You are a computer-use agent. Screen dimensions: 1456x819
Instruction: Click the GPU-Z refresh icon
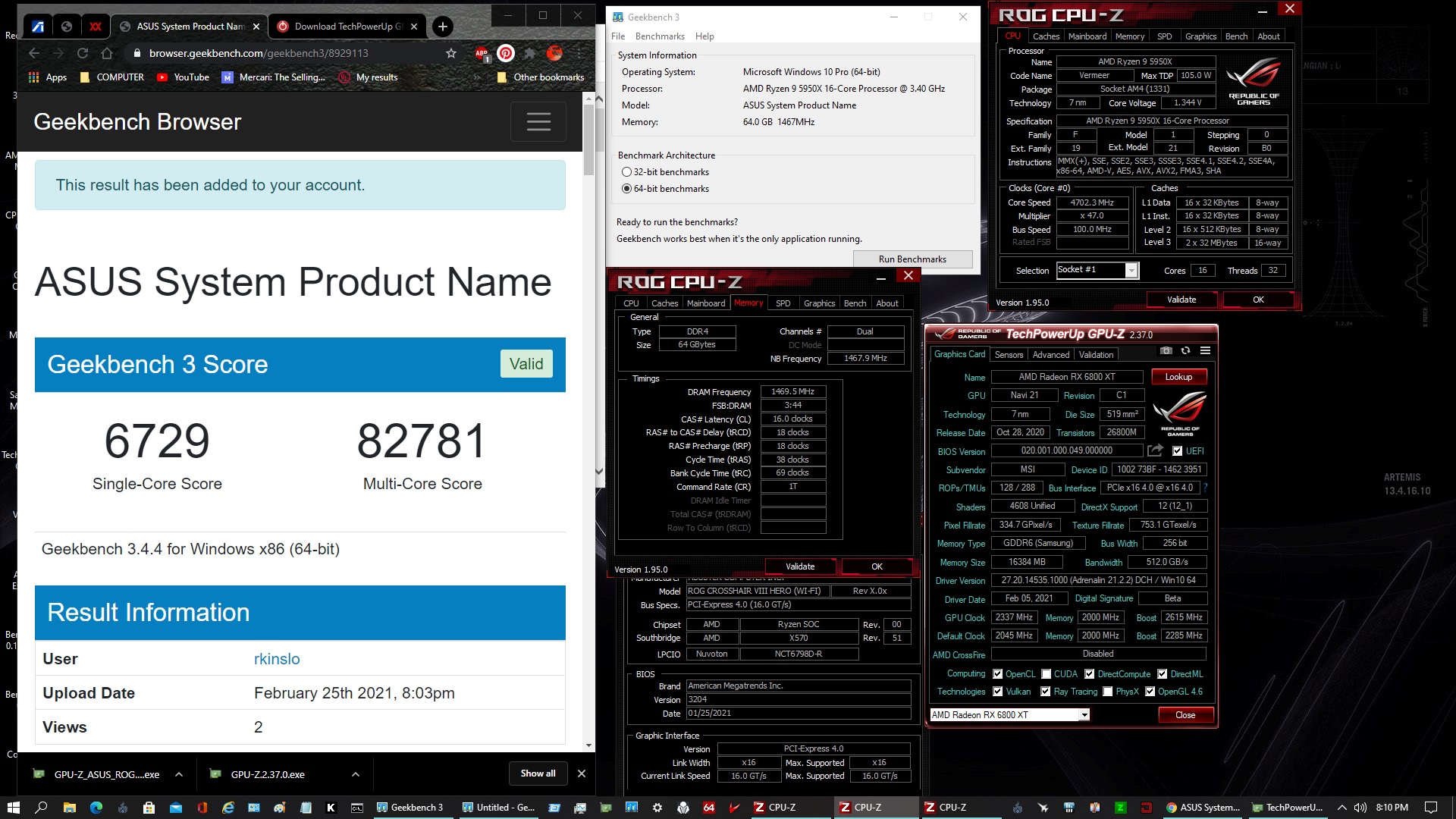click(x=1185, y=350)
